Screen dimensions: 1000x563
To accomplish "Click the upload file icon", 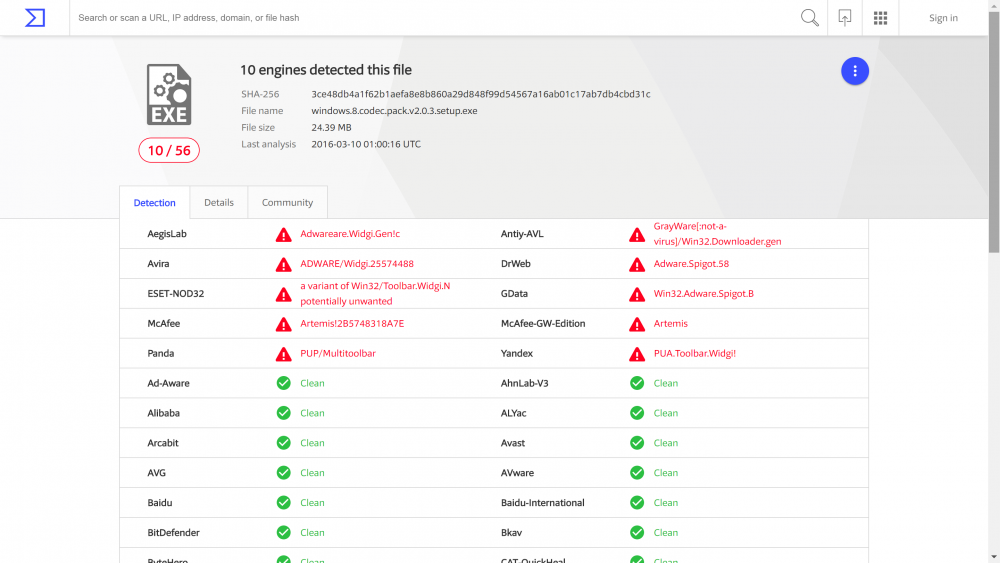I will click(x=845, y=18).
